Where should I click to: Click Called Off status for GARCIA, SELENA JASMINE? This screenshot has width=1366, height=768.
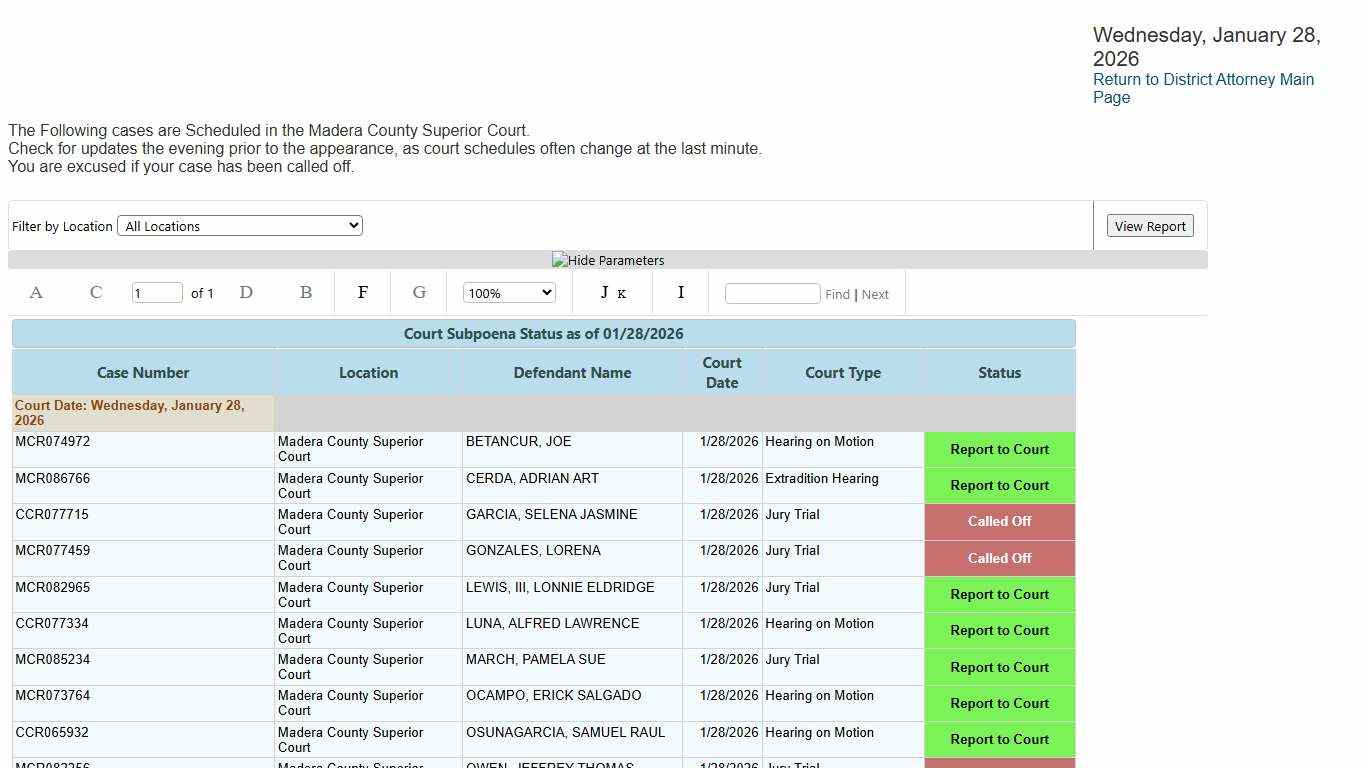pyautogui.click(x=999, y=521)
